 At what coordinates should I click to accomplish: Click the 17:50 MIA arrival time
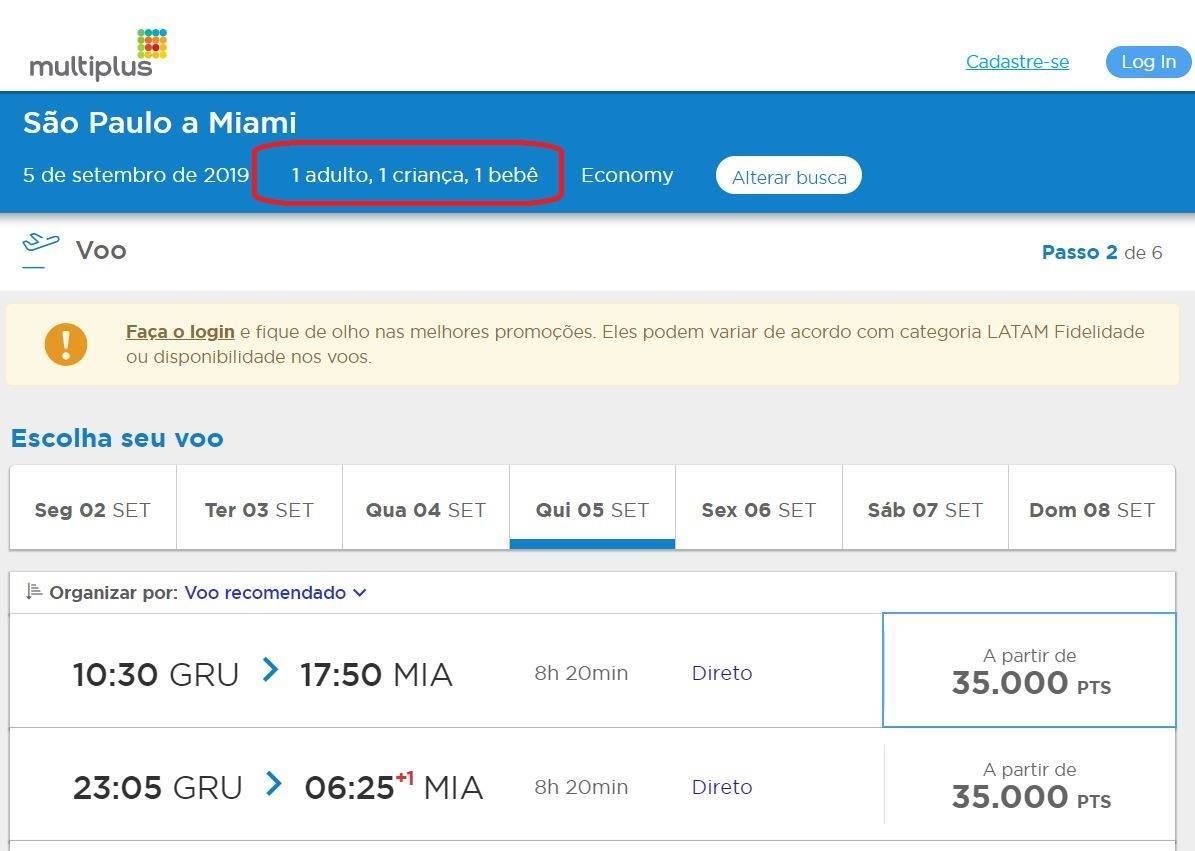(376, 674)
